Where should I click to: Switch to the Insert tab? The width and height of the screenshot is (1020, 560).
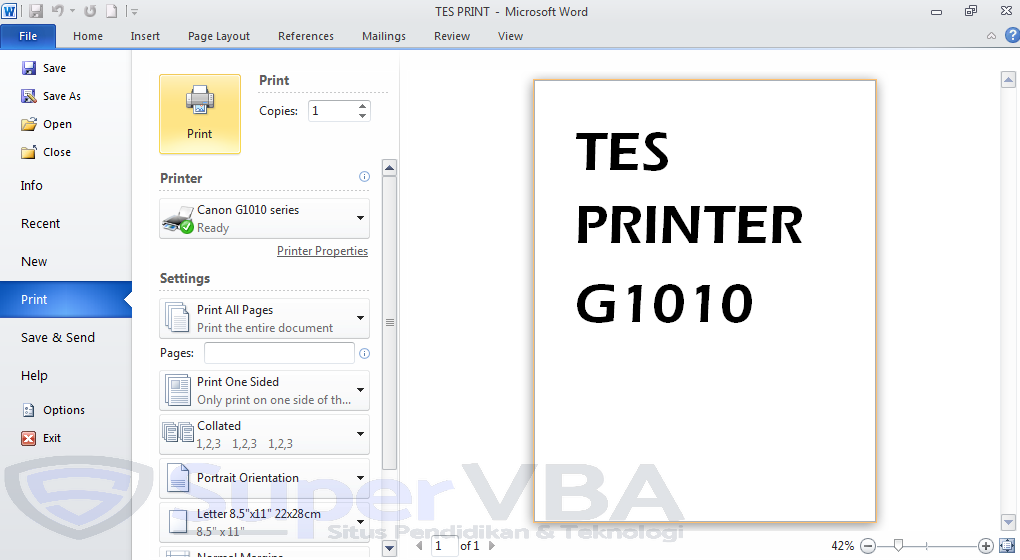point(145,36)
